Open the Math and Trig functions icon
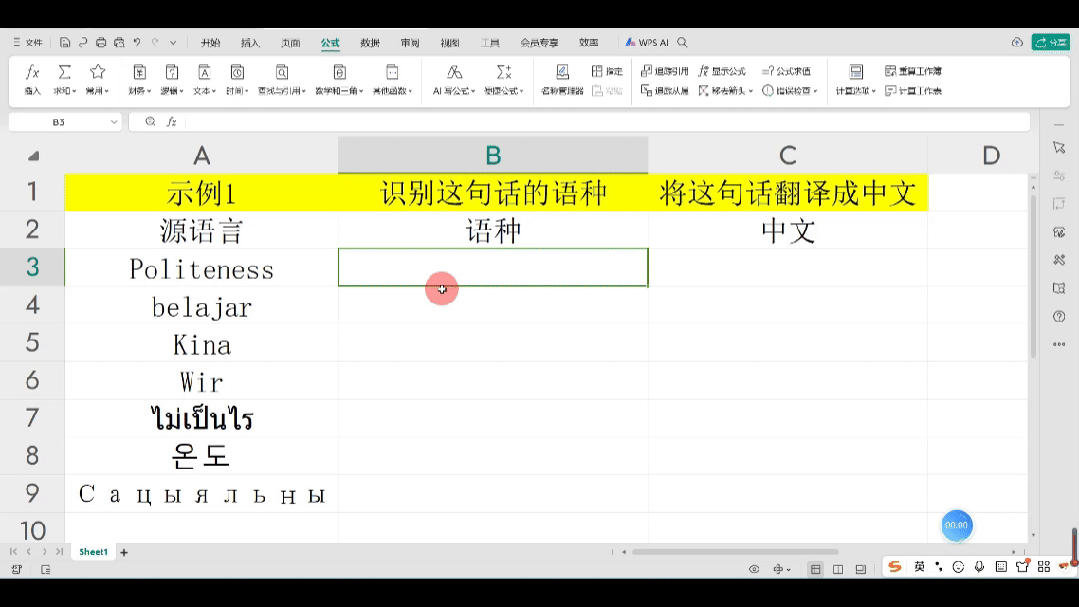 click(x=339, y=72)
